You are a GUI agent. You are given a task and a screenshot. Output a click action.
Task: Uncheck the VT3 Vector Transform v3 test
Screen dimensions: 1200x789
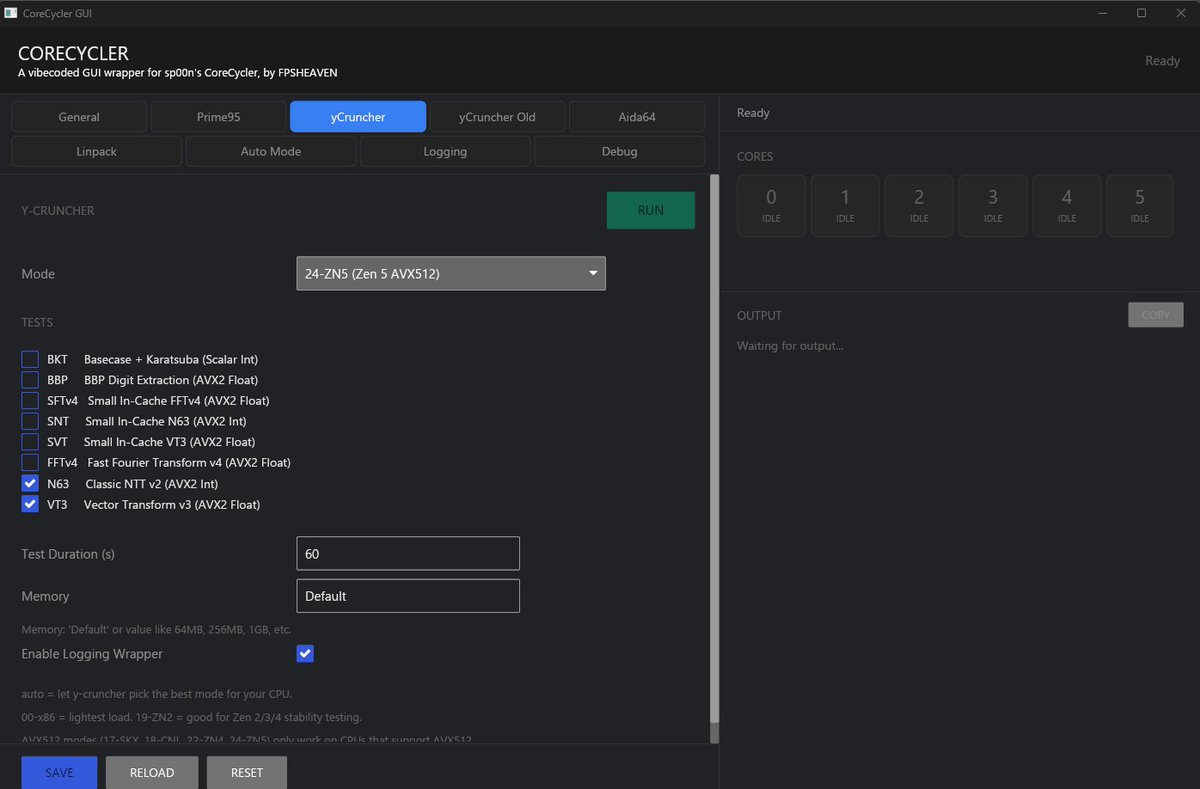(x=30, y=504)
